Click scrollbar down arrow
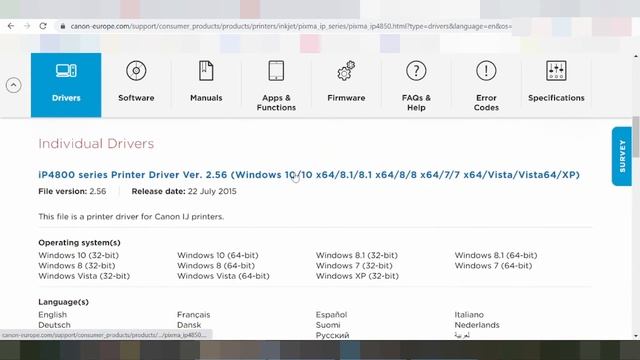Image resolution: width=640 pixels, height=360 pixels. tap(636, 336)
